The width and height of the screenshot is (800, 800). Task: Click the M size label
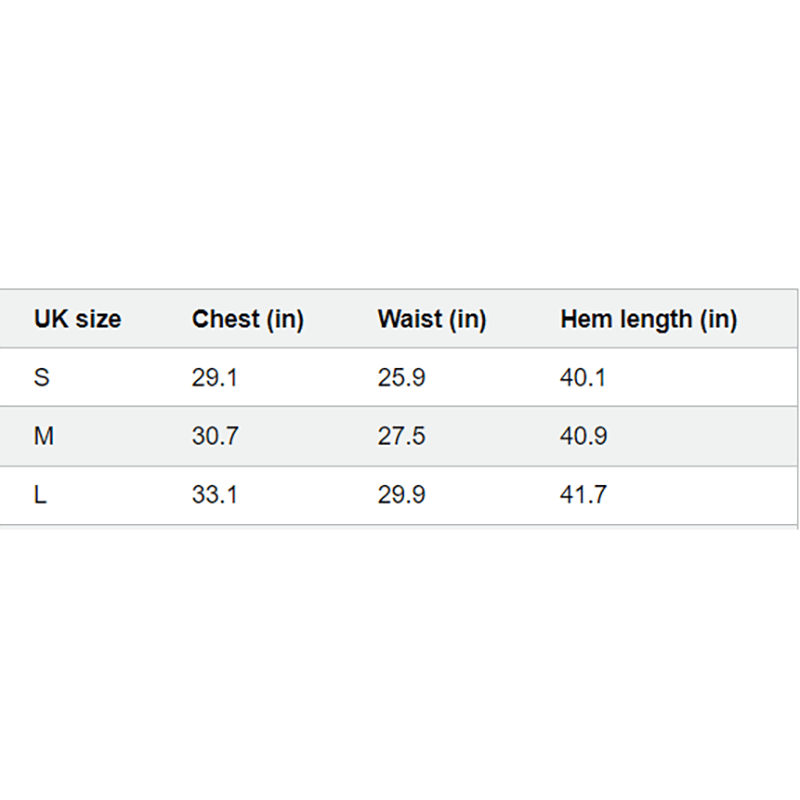click(x=43, y=437)
